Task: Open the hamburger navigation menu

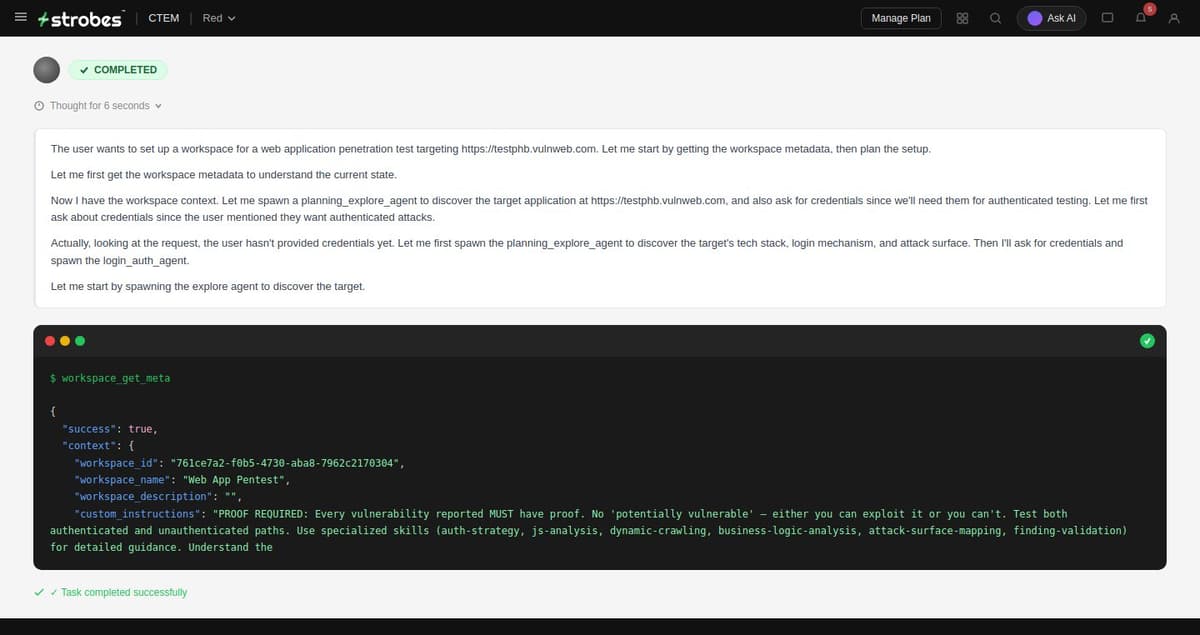Action: pos(20,18)
